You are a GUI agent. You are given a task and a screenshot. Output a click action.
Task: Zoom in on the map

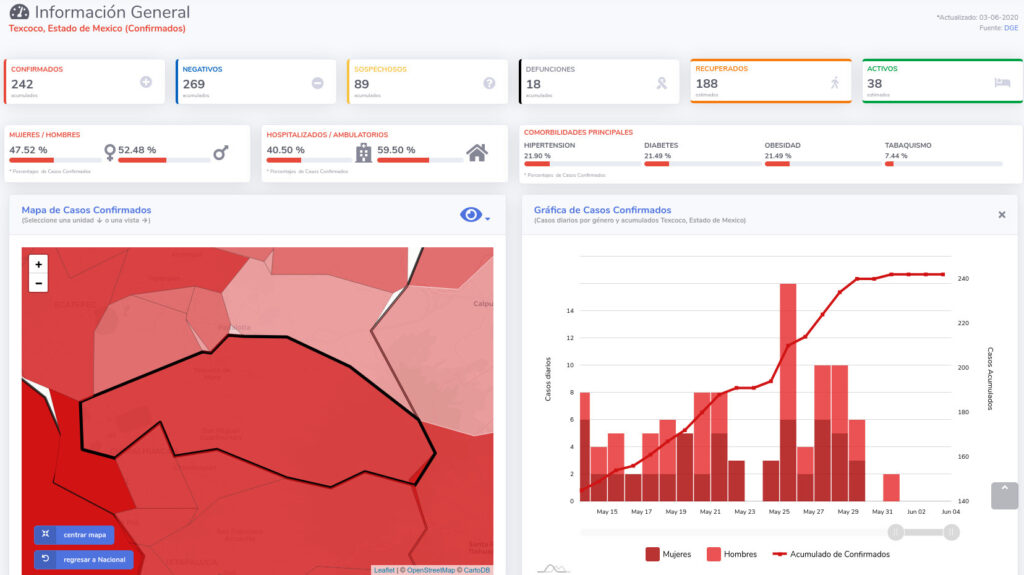point(39,265)
